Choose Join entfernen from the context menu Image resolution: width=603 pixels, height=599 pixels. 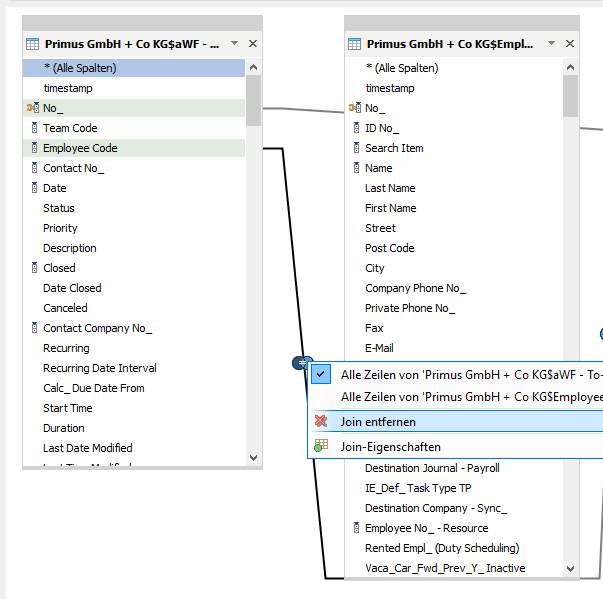(x=378, y=422)
